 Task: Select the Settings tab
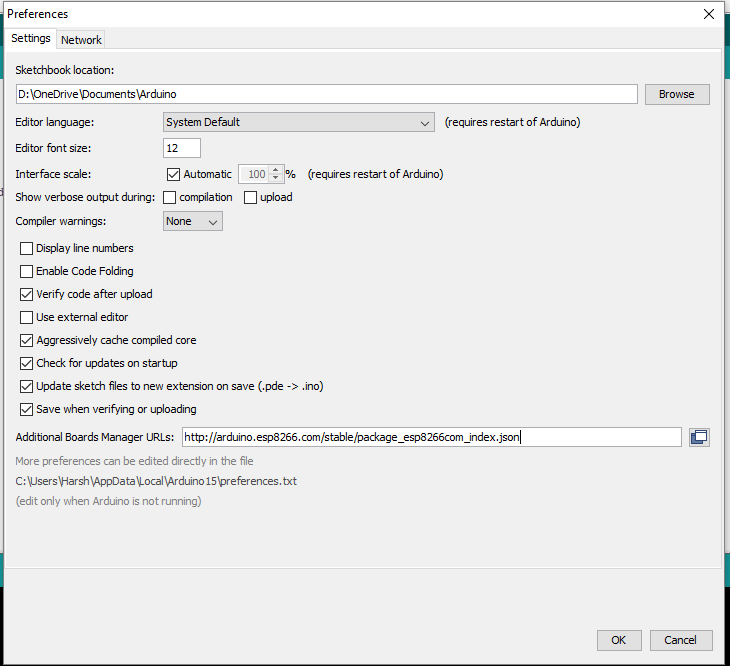pos(30,39)
